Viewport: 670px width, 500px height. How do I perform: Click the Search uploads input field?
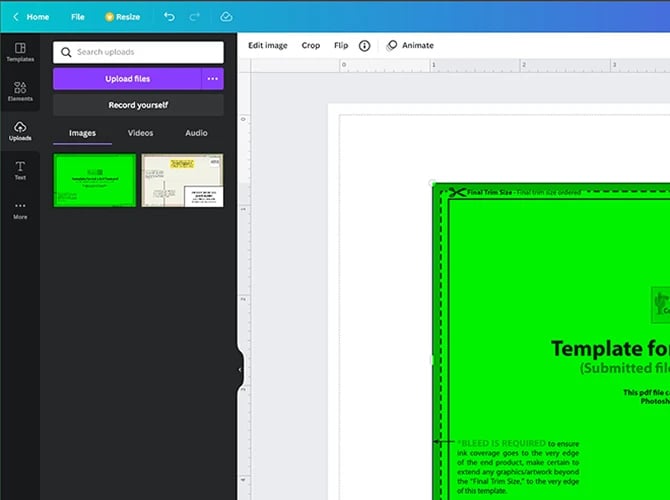[x=138, y=52]
